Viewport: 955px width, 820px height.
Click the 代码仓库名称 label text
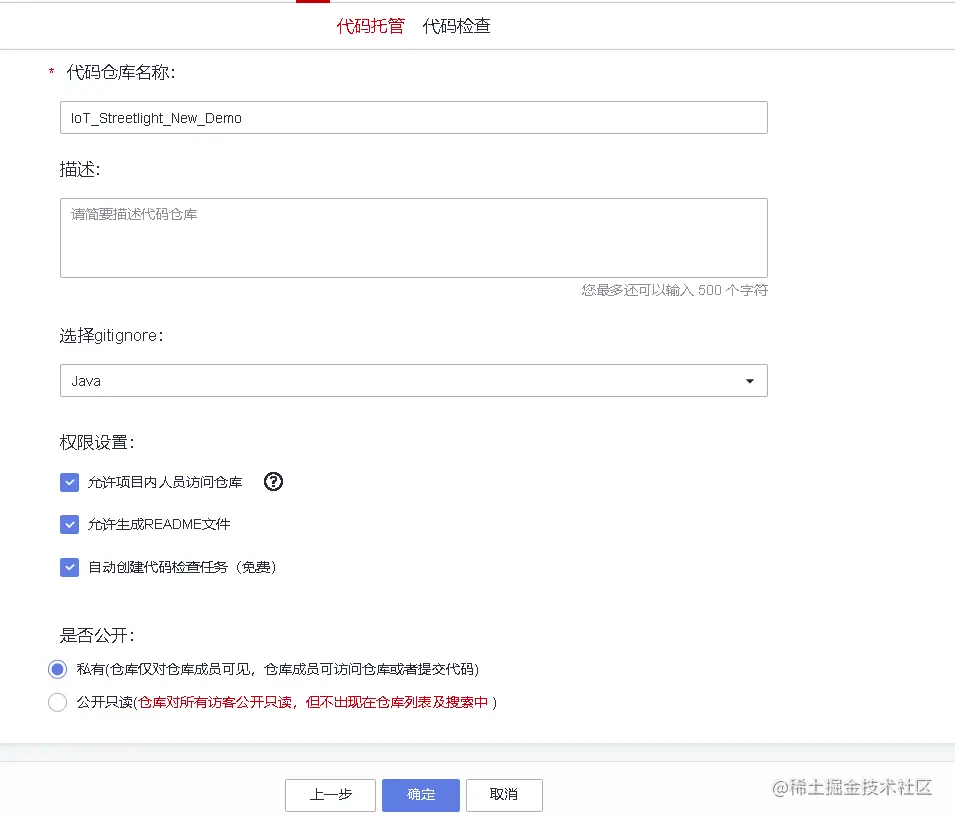tap(121, 72)
